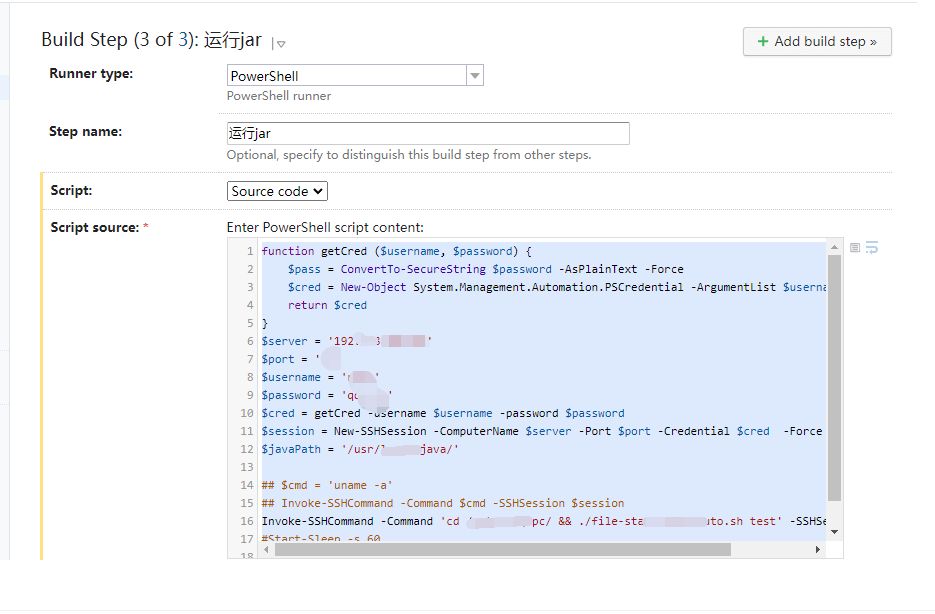Viewport: 935px width, 614px height.
Task: Open the parameter list icon beside editor
Action: click(x=855, y=247)
